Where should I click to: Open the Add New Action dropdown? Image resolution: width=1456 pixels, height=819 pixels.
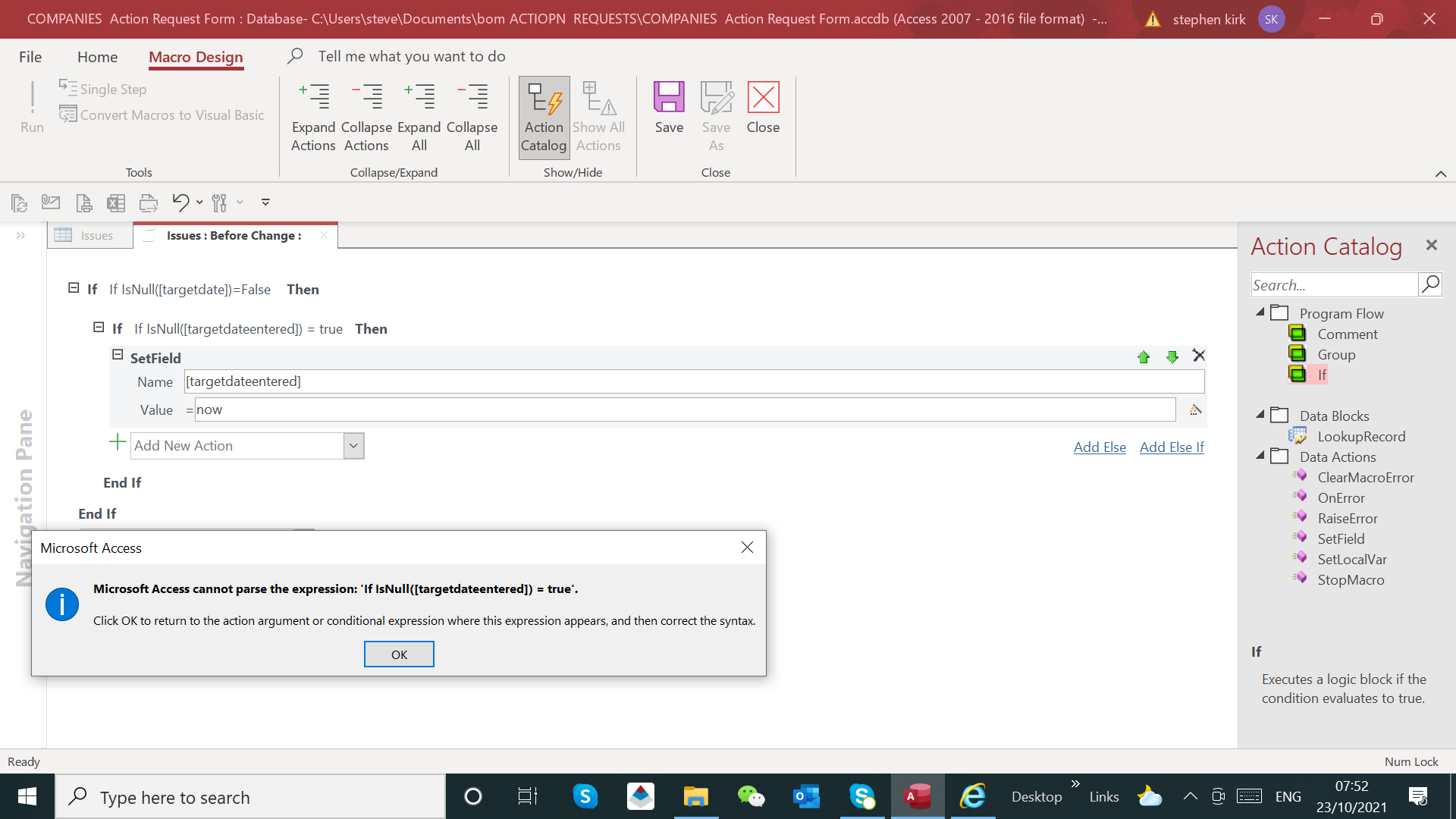tap(353, 446)
